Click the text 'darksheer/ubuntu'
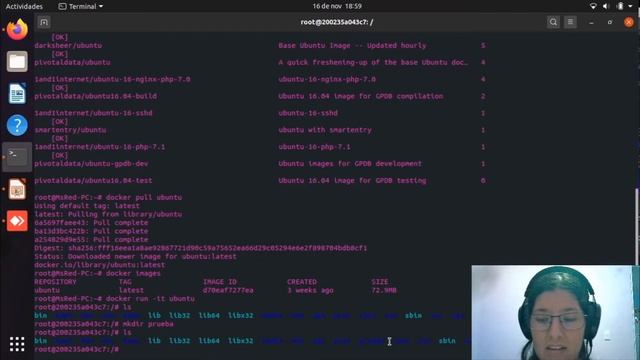 point(68,46)
